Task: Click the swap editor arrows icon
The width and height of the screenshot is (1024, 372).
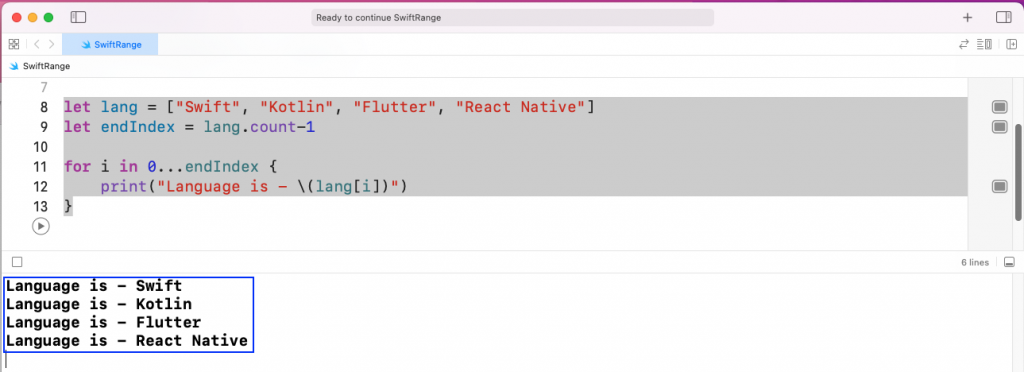Action: (x=963, y=44)
